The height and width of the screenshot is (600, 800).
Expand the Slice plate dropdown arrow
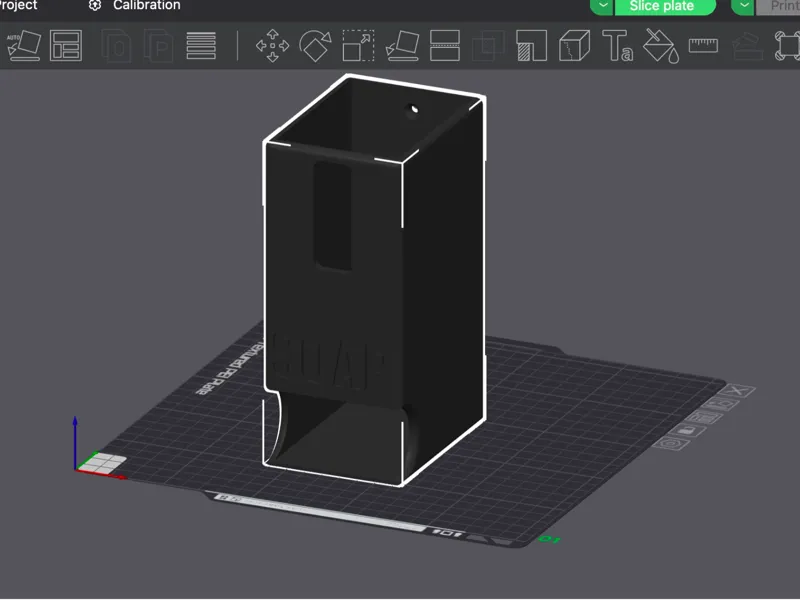pyautogui.click(x=602, y=6)
